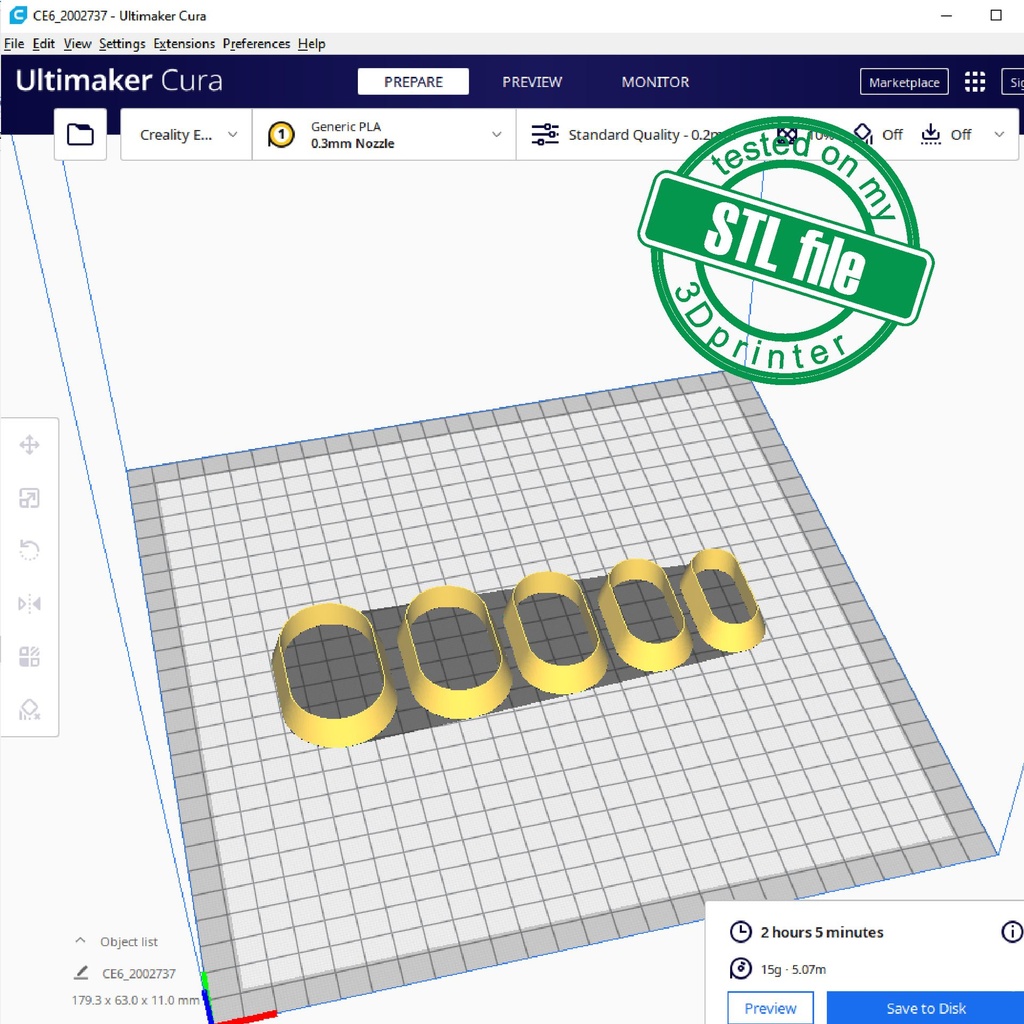
Task: Open file using the folder icon
Action: tap(80, 135)
